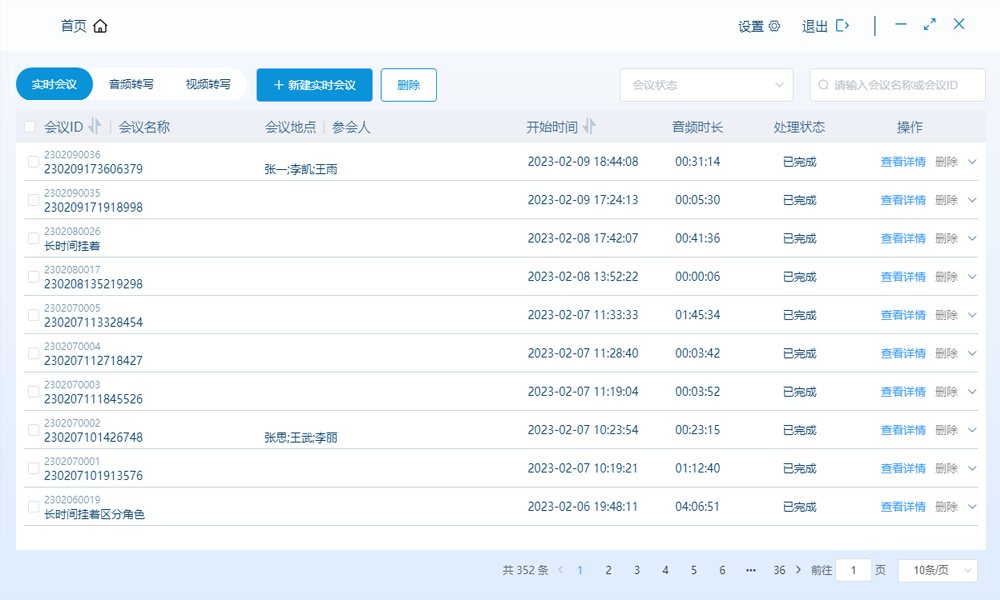This screenshot has height=600, width=1000.
Task: Open the 10条/页 page size dropdown
Action: [x=937, y=570]
